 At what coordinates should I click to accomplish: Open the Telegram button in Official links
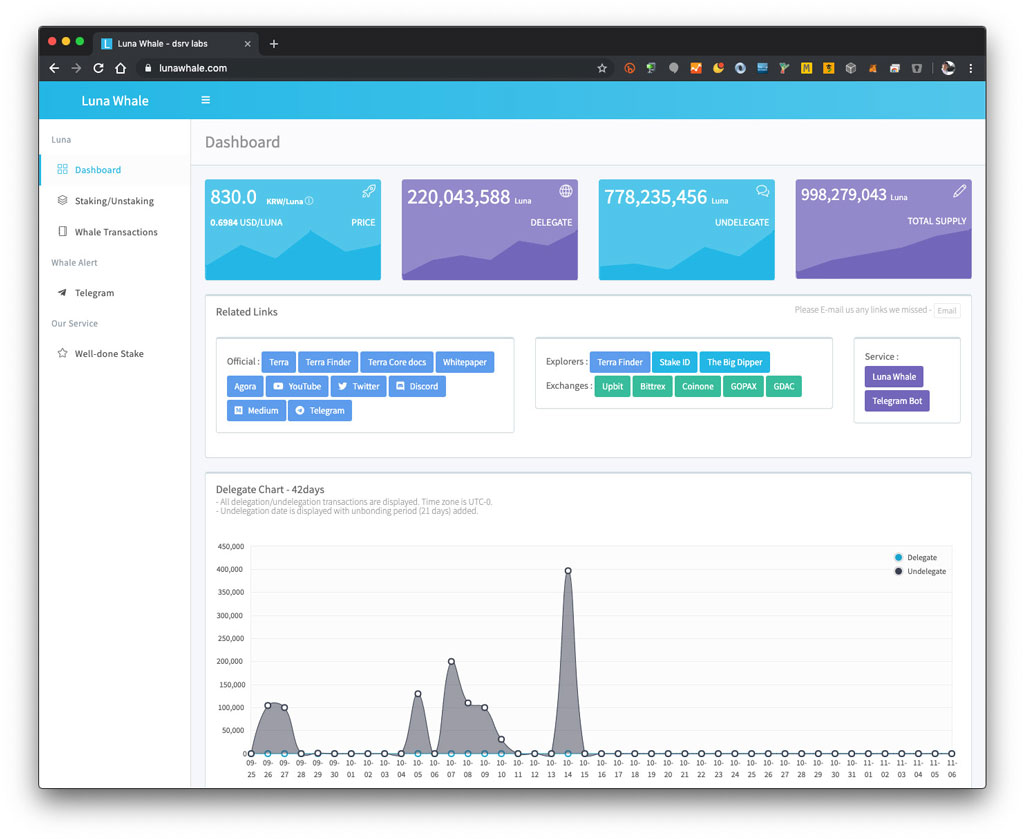pos(320,410)
